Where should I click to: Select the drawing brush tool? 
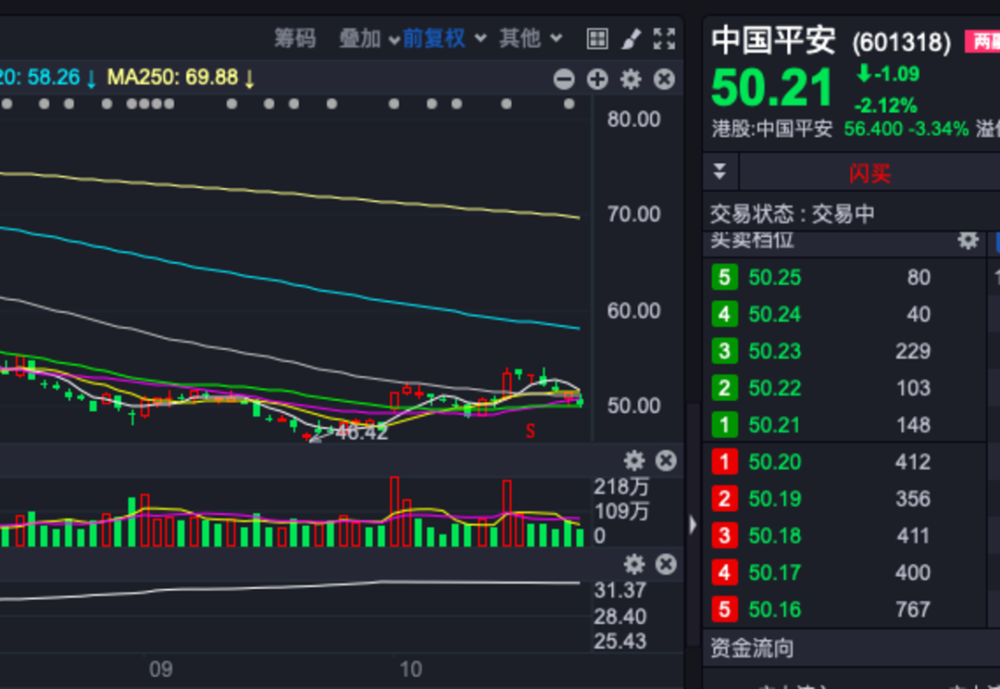pyautogui.click(x=631, y=39)
